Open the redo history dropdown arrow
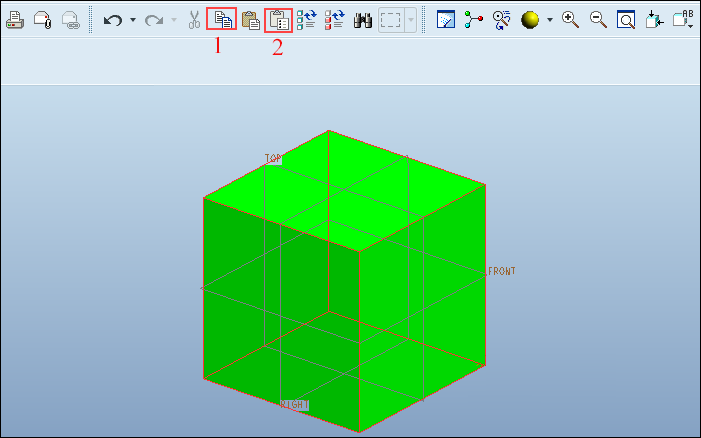This screenshot has height=438, width=701. click(x=174, y=20)
